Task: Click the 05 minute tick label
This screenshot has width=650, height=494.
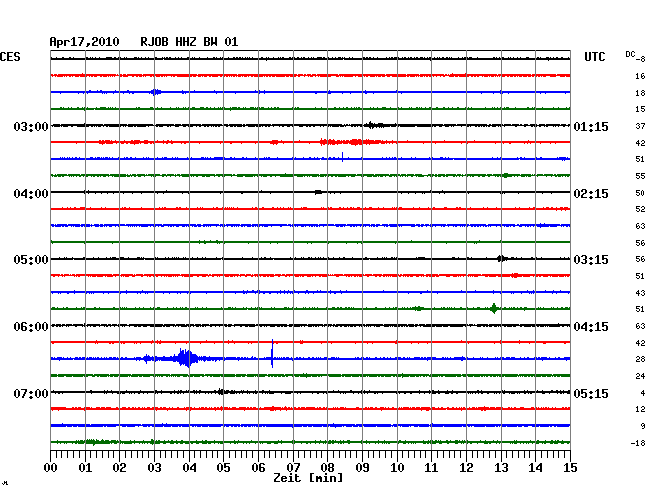Action: coord(223,468)
